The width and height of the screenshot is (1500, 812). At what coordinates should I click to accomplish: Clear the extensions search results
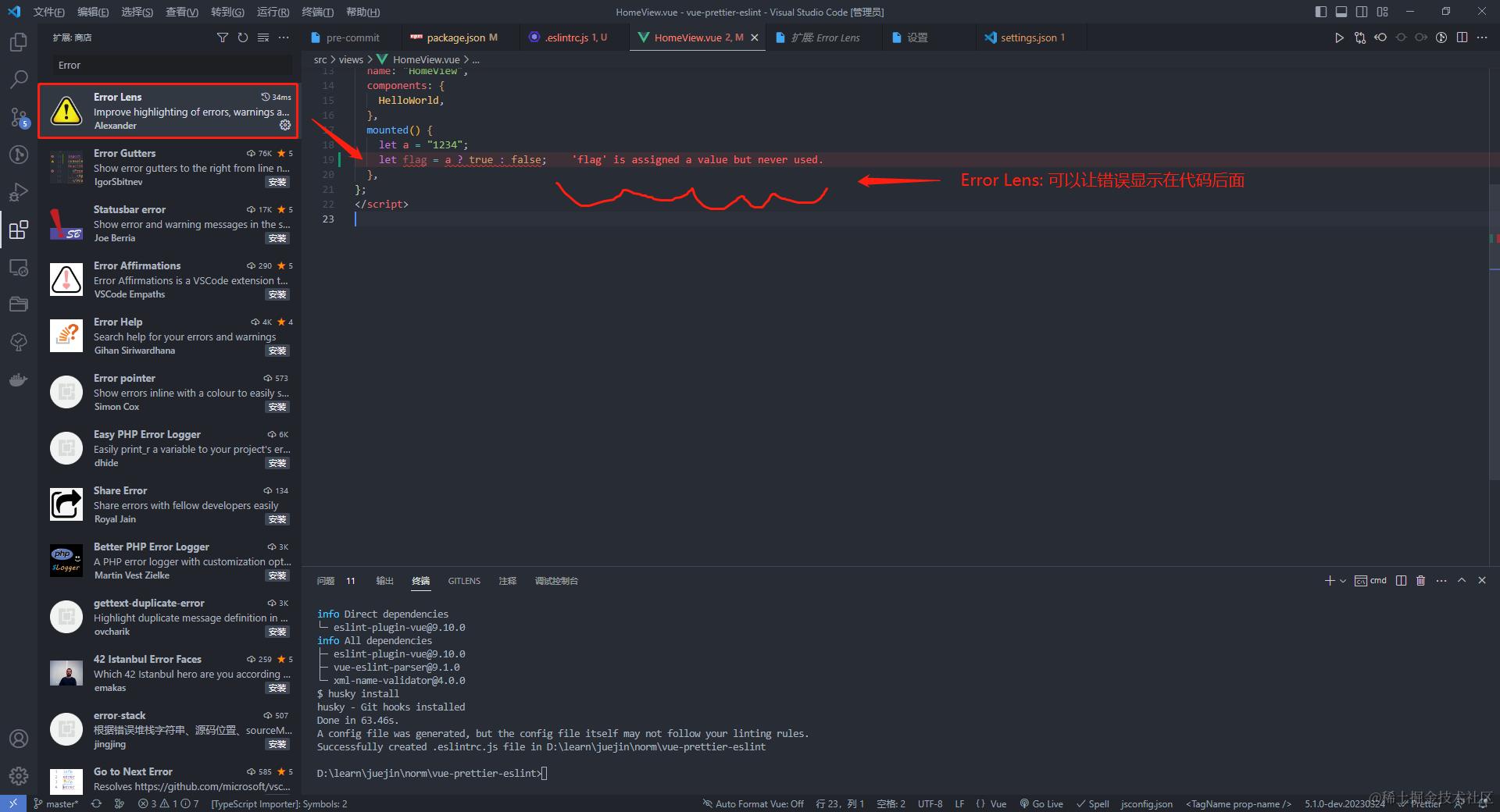tap(263, 37)
